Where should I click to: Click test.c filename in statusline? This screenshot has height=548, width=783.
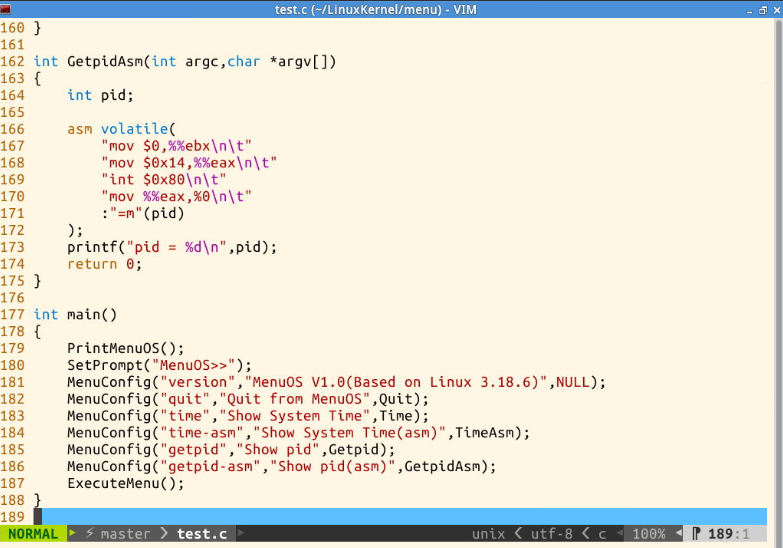[x=202, y=534]
